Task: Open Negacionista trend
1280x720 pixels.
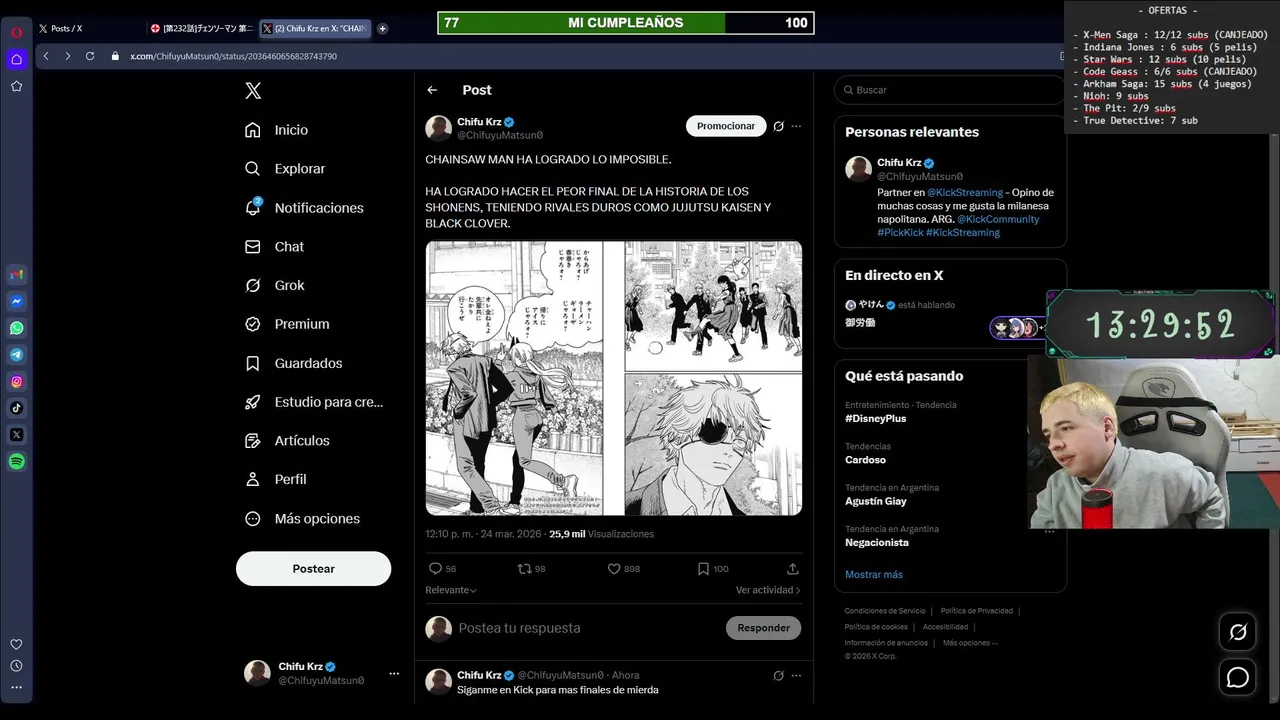Action: coord(877,542)
